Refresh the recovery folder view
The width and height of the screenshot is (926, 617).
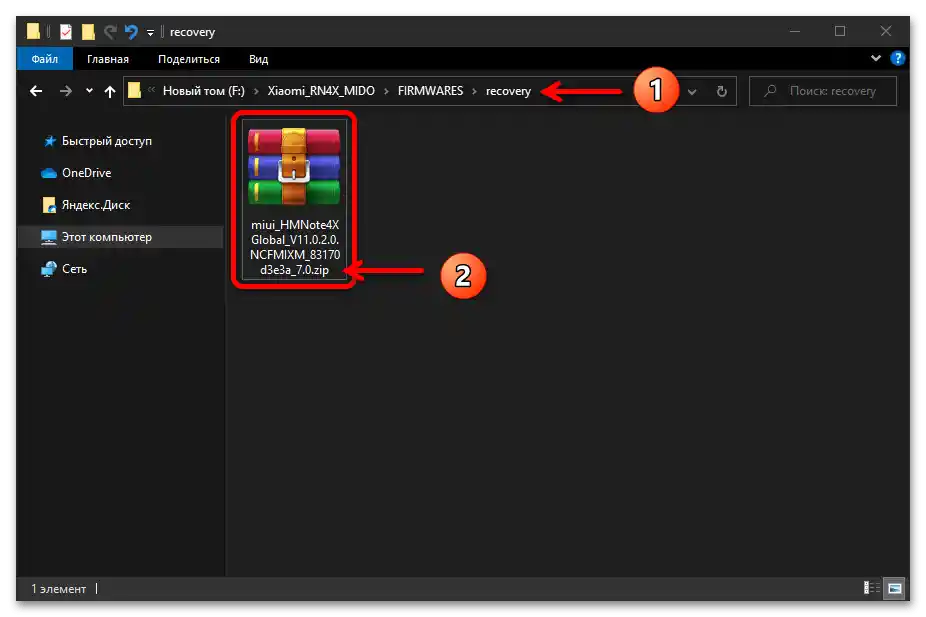click(721, 92)
